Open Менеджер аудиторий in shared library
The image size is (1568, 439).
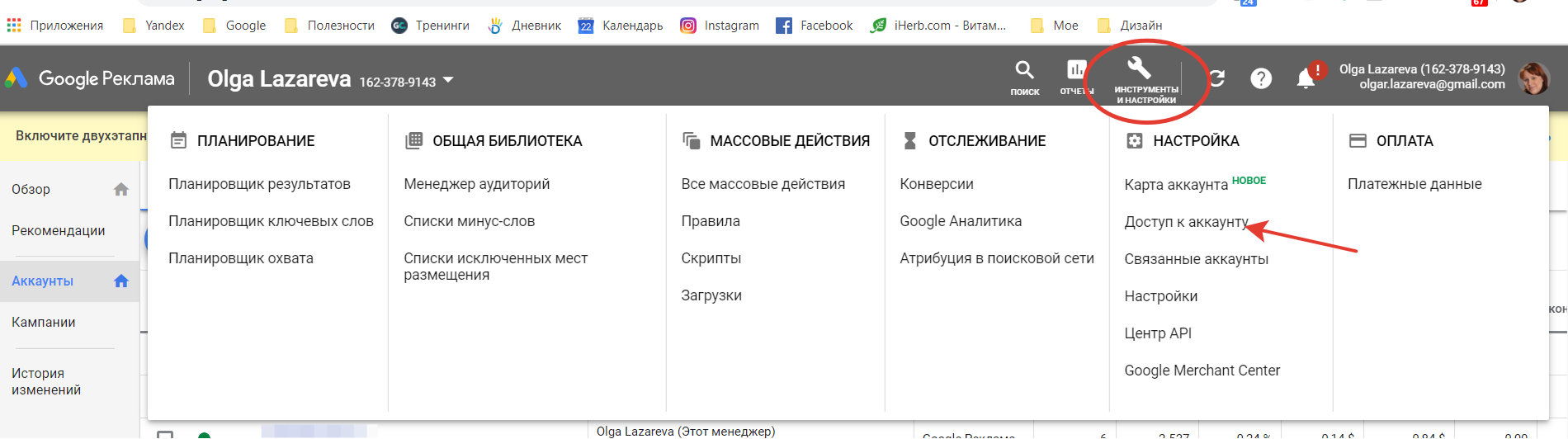click(x=476, y=184)
